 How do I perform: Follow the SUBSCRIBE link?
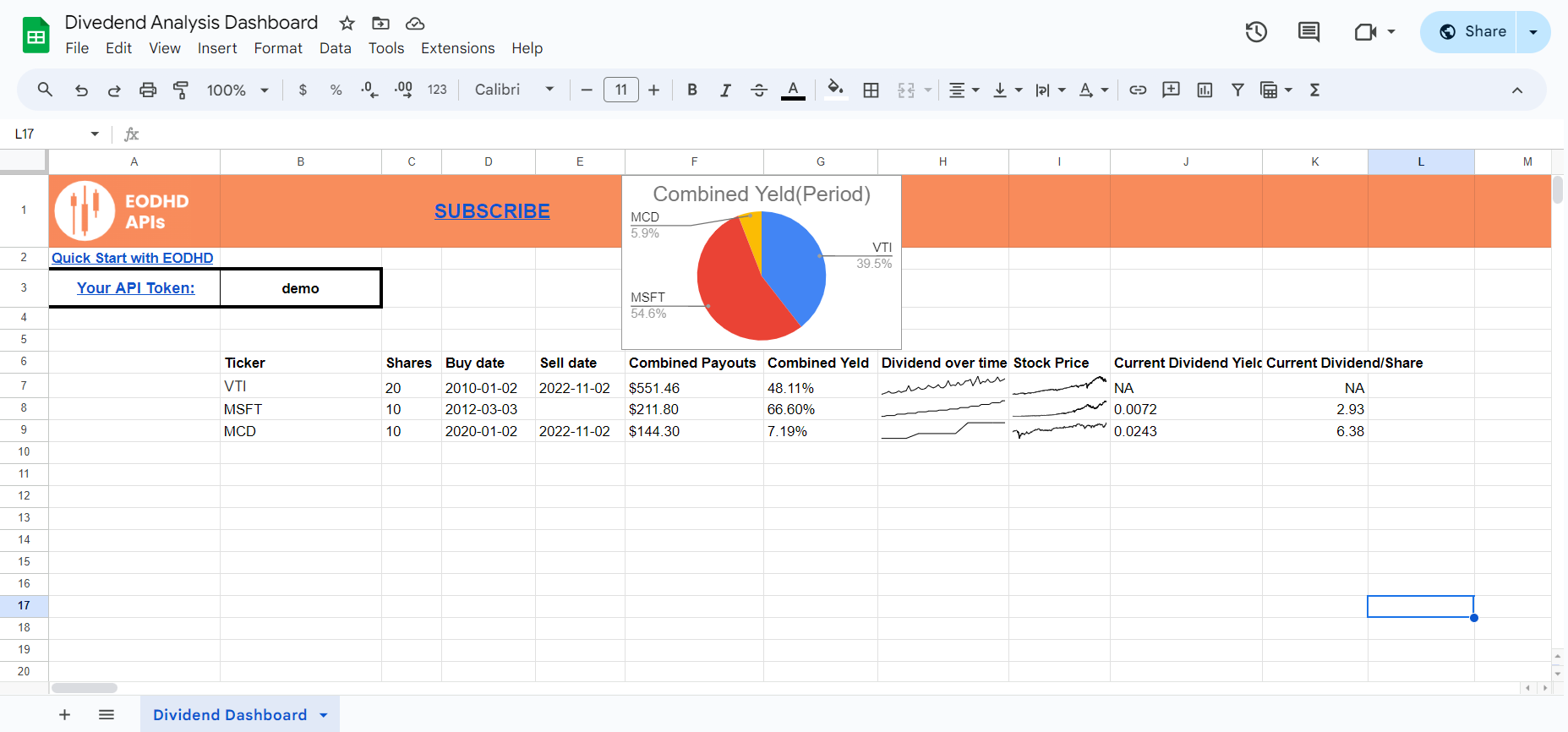click(x=492, y=211)
